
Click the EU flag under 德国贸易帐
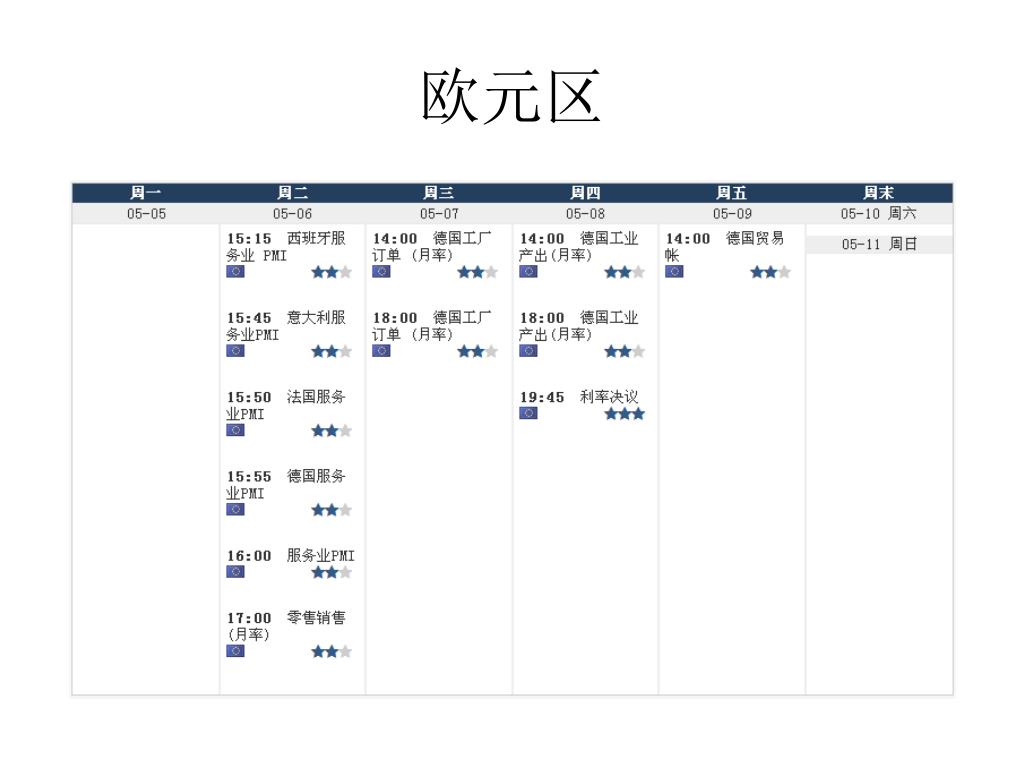tap(674, 271)
